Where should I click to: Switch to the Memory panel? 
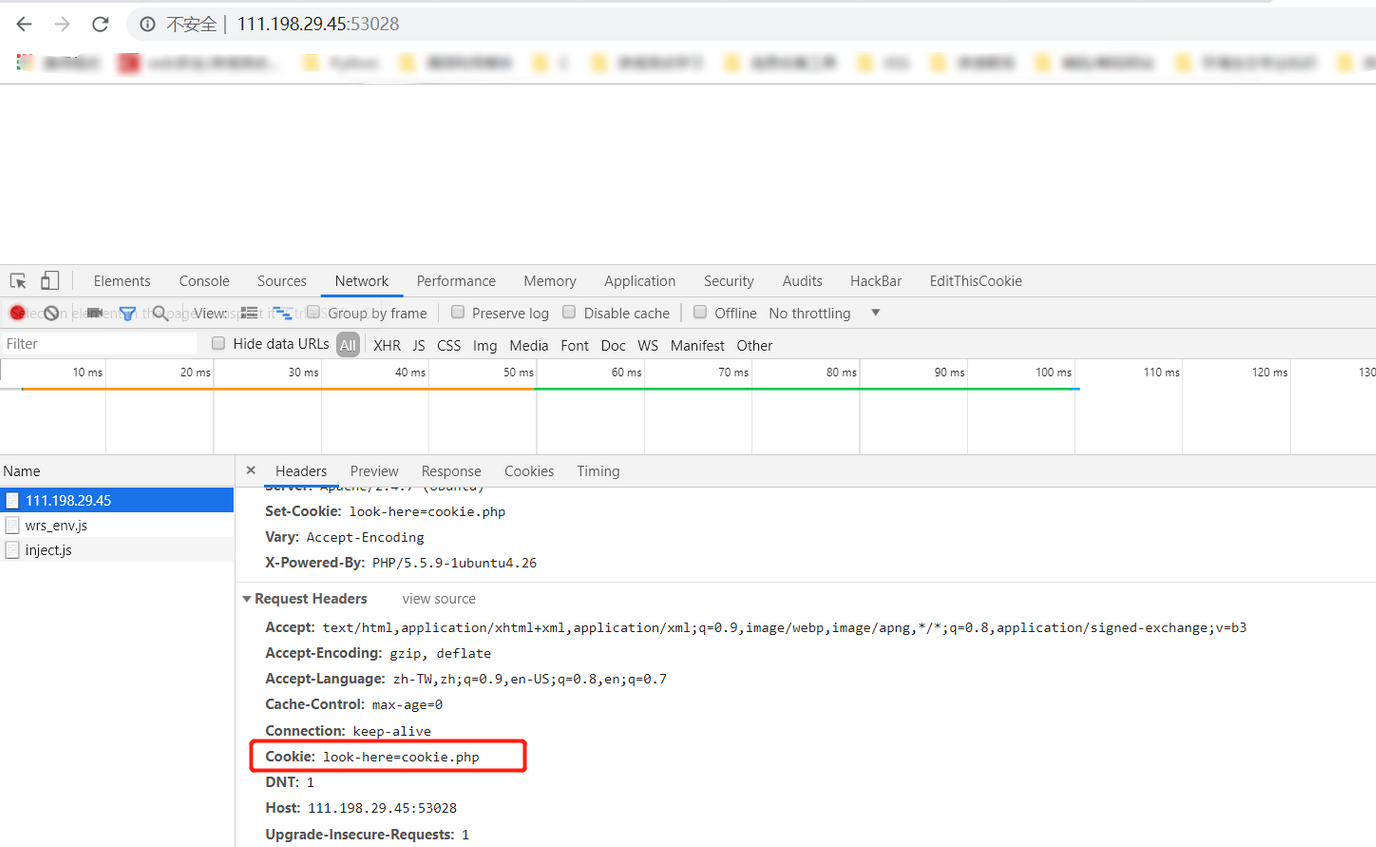click(550, 281)
